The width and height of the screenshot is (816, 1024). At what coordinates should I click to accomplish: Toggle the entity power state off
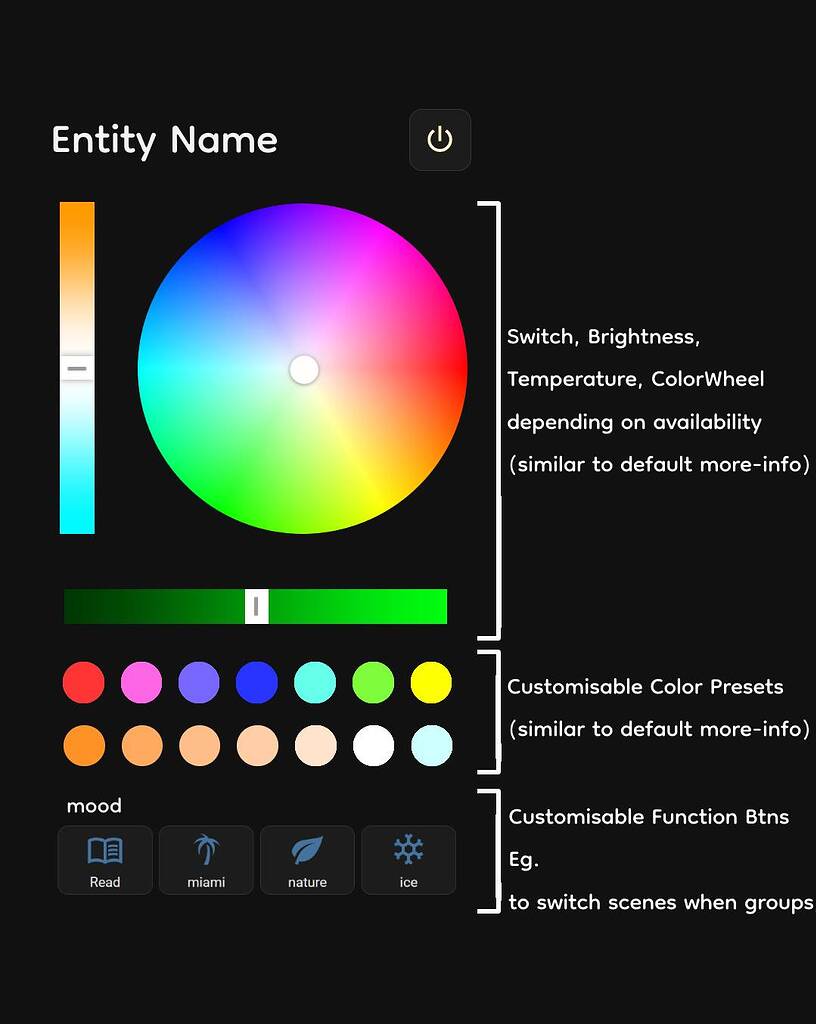440,140
